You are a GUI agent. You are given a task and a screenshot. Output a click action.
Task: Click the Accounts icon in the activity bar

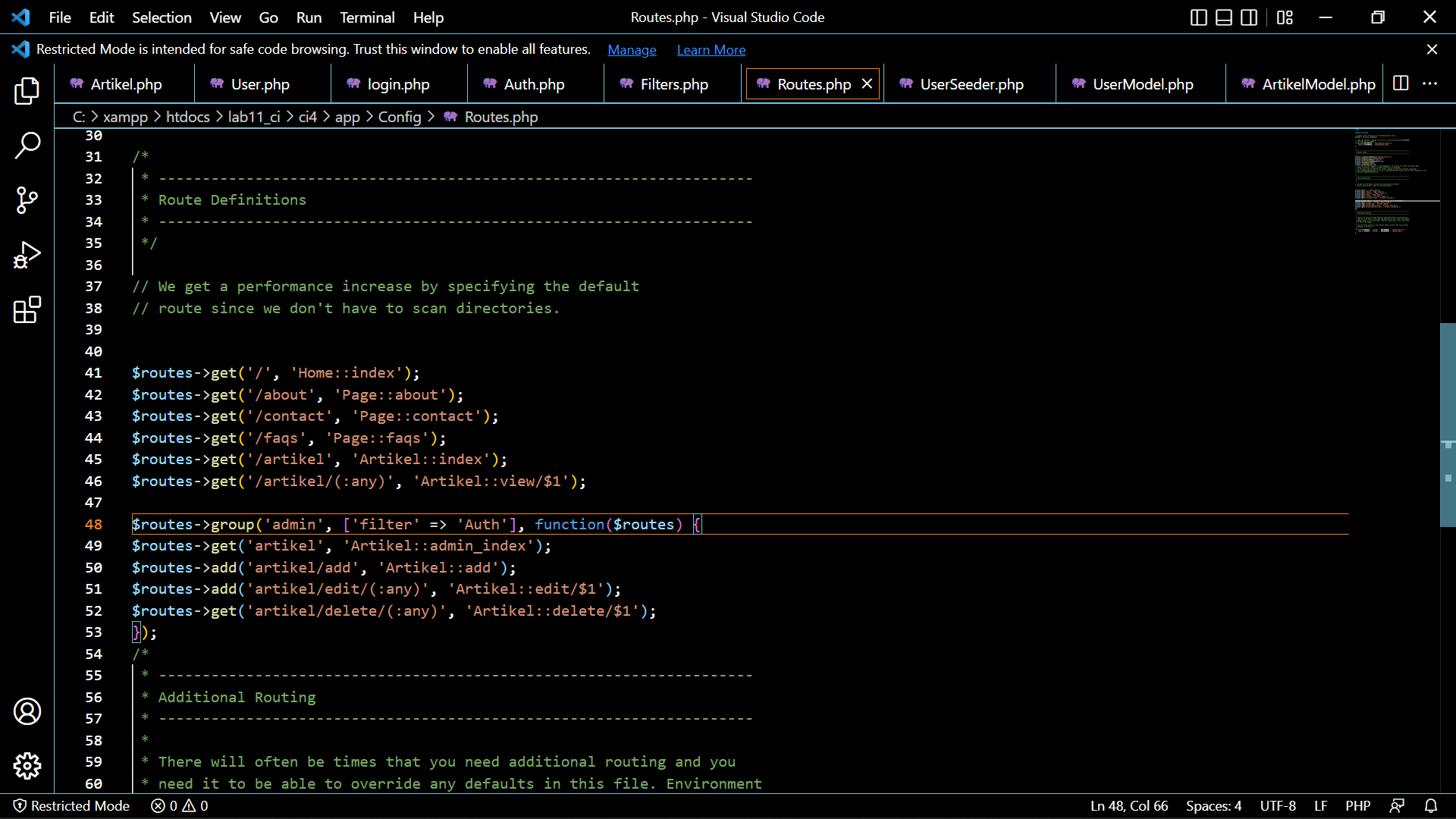(x=27, y=711)
